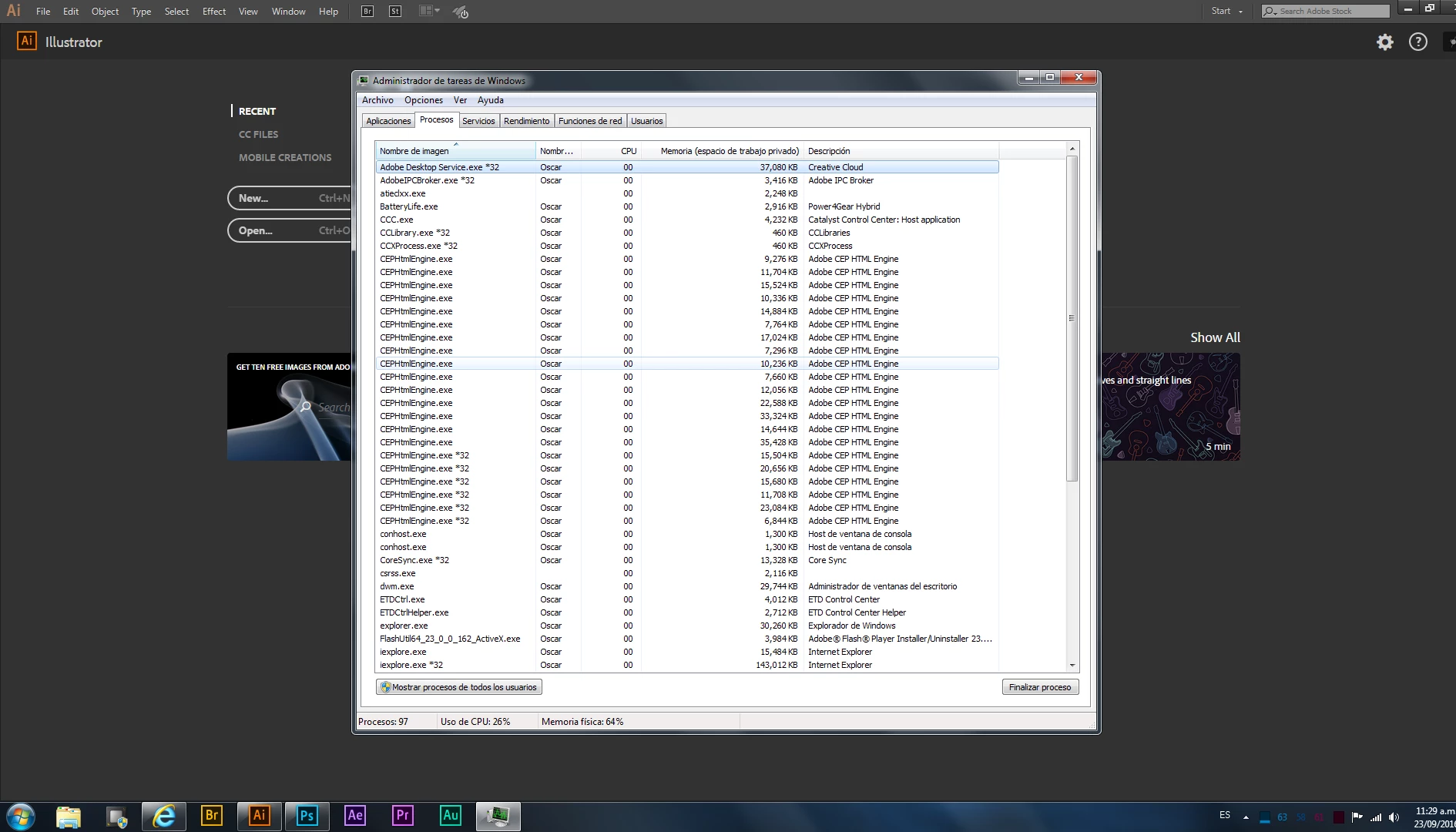
Task: Click the GPU Performance rocket icon
Action: tap(461, 12)
